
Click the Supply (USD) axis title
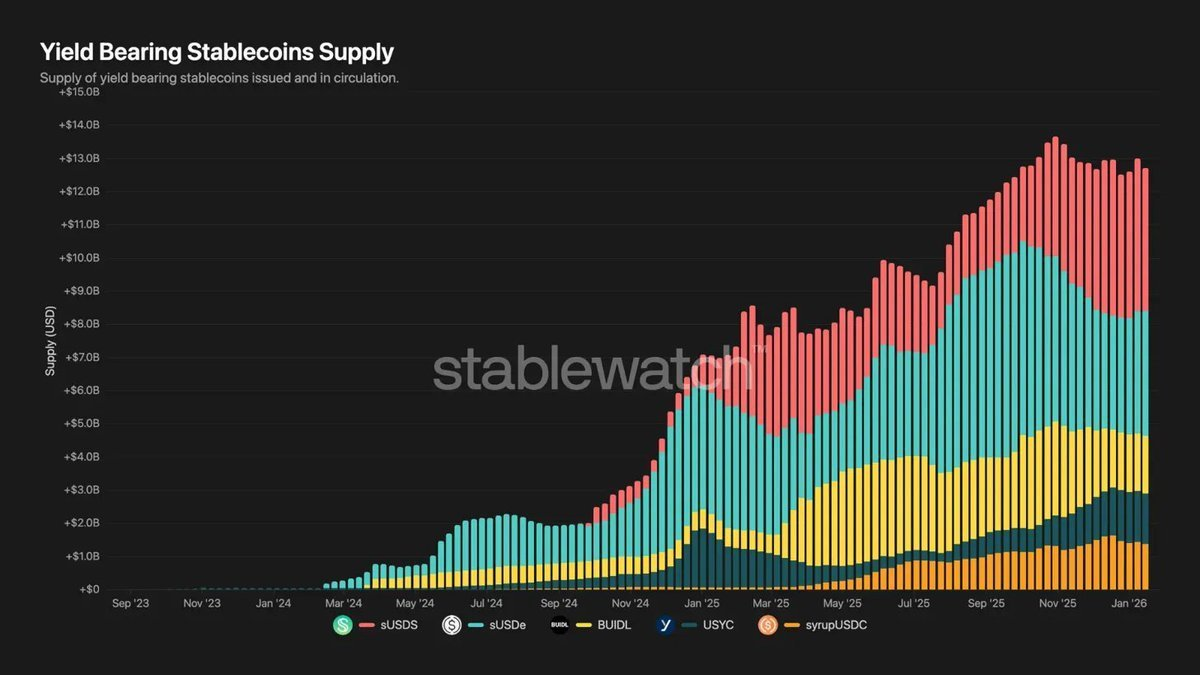point(49,342)
